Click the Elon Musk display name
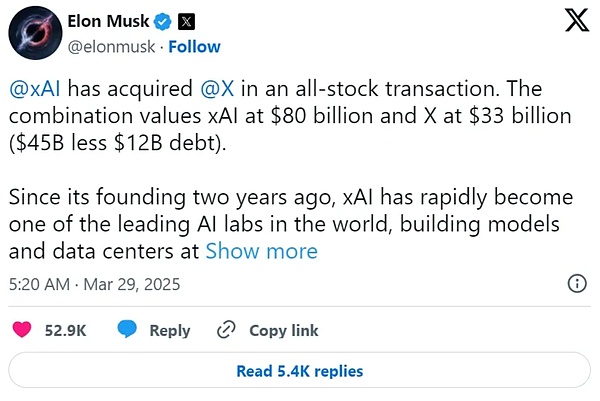The width and height of the screenshot is (600, 401). pos(107,21)
